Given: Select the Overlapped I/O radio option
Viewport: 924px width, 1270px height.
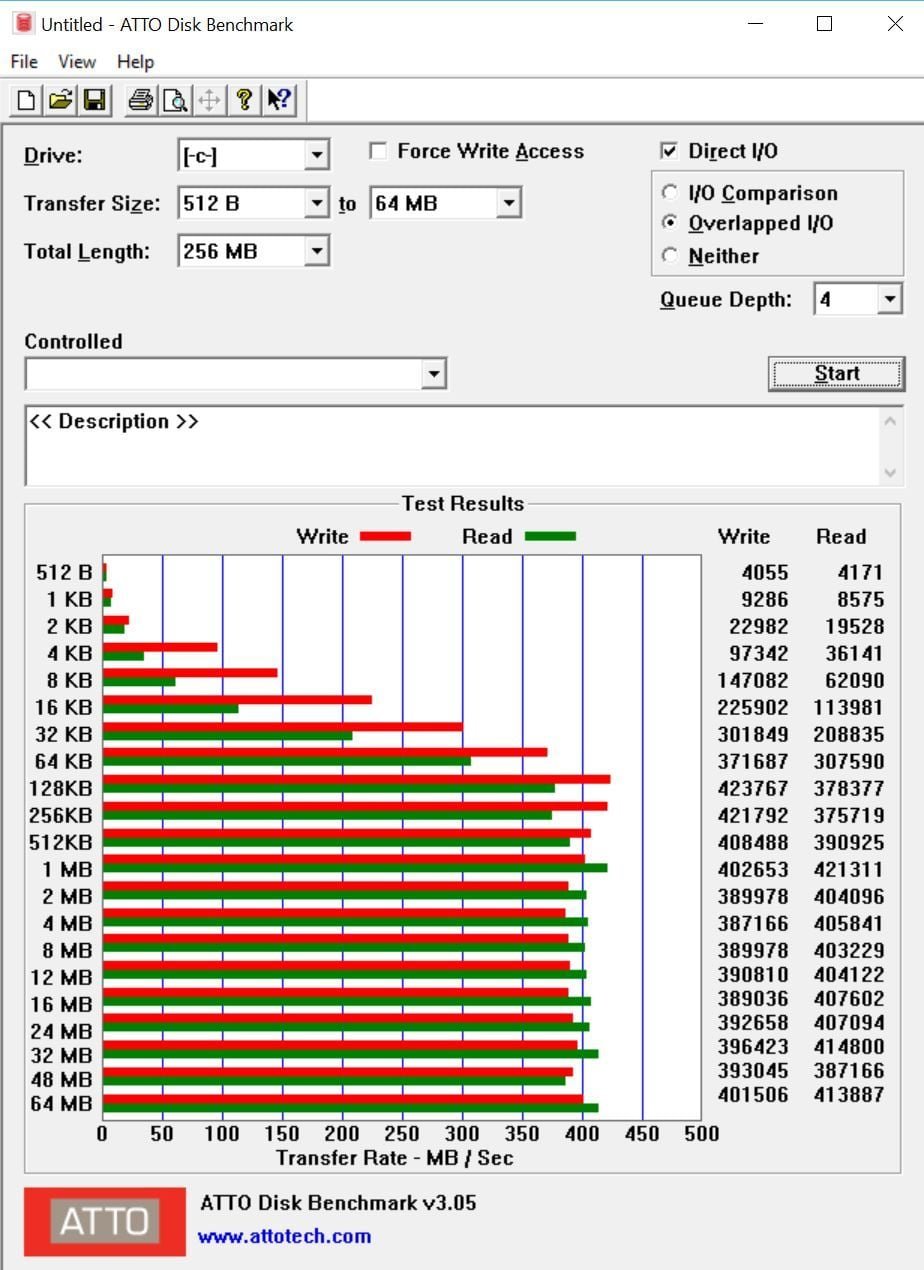Looking at the screenshot, I should pyautogui.click(x=670, y=223).
